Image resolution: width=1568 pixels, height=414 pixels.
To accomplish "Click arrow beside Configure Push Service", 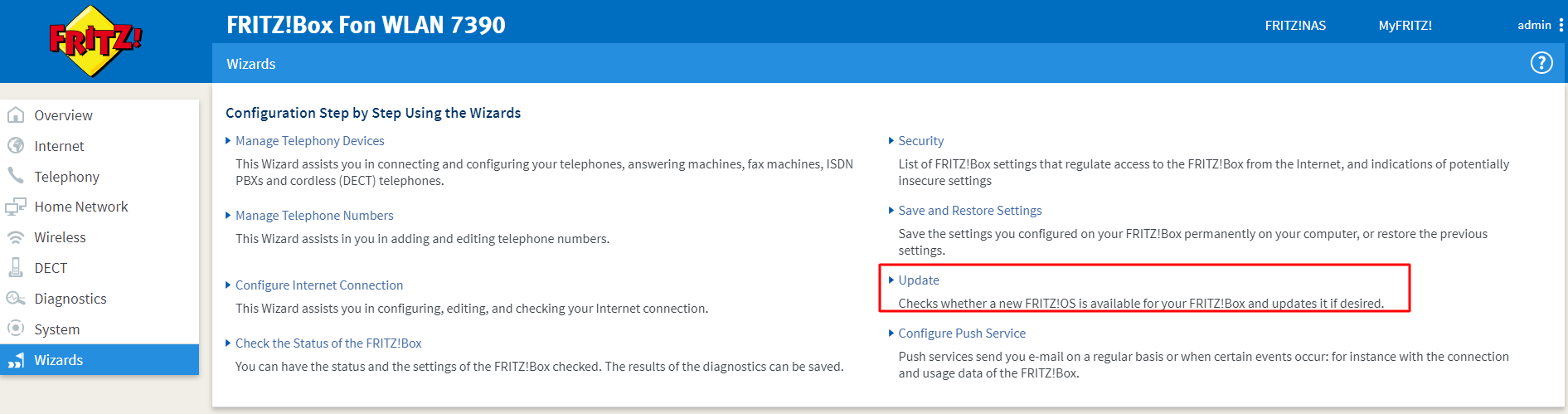I will pyautogui.click(x=891, y=334).
